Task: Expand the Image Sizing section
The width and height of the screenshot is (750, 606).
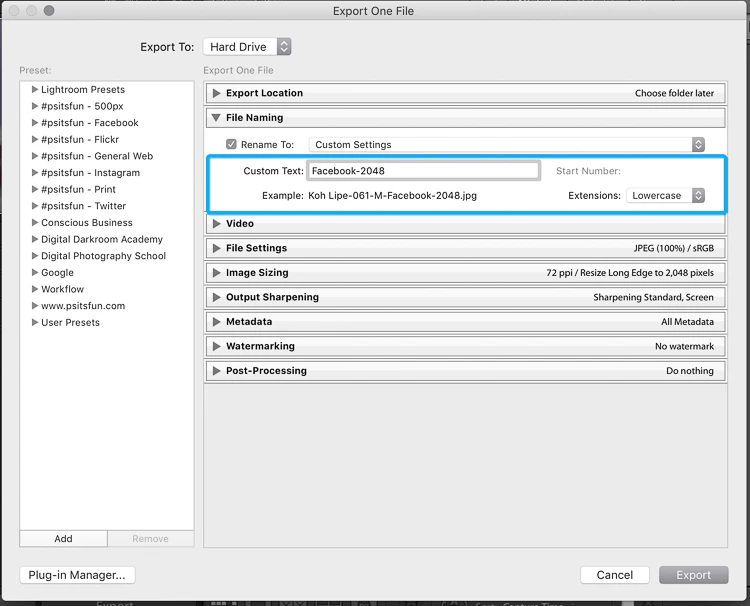Action: click(x=216, y=273)
